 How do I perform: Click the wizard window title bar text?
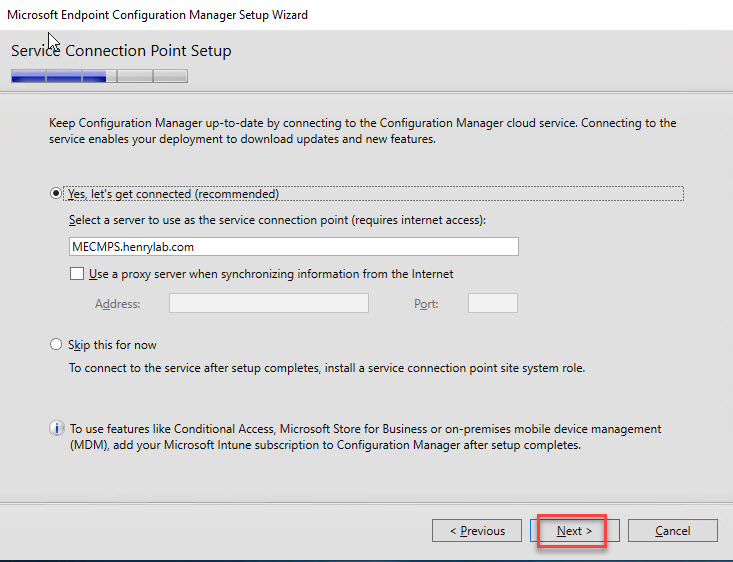pyautogui.click(x=157, y=15)
